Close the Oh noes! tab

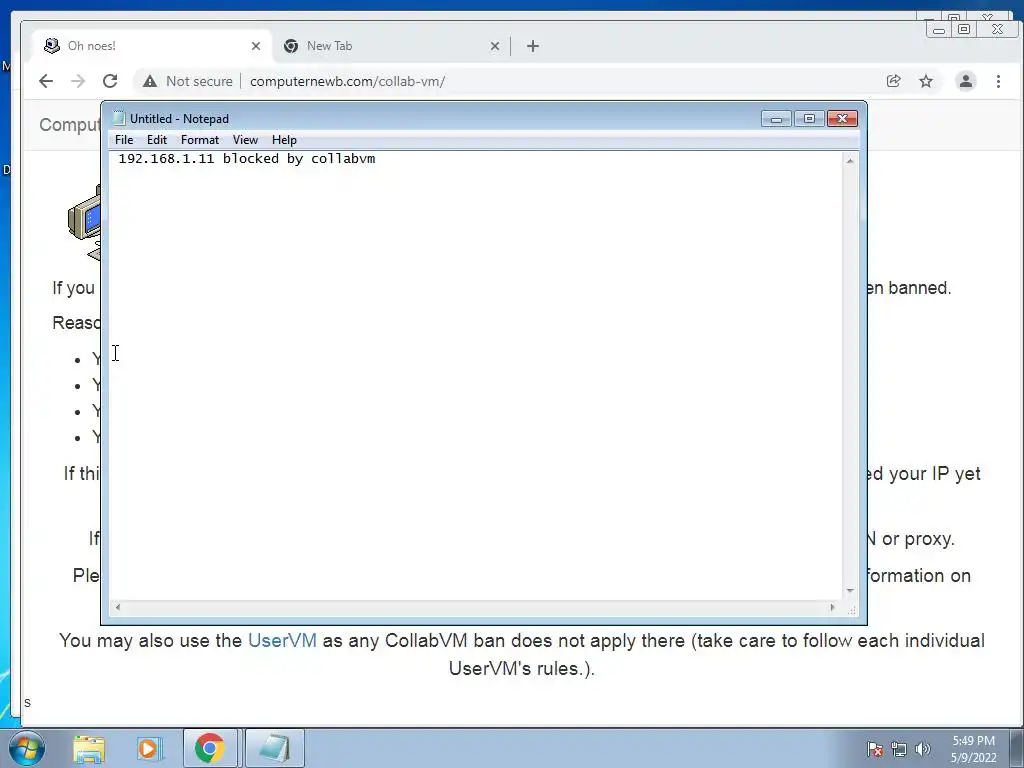click(x=256, y=46)
